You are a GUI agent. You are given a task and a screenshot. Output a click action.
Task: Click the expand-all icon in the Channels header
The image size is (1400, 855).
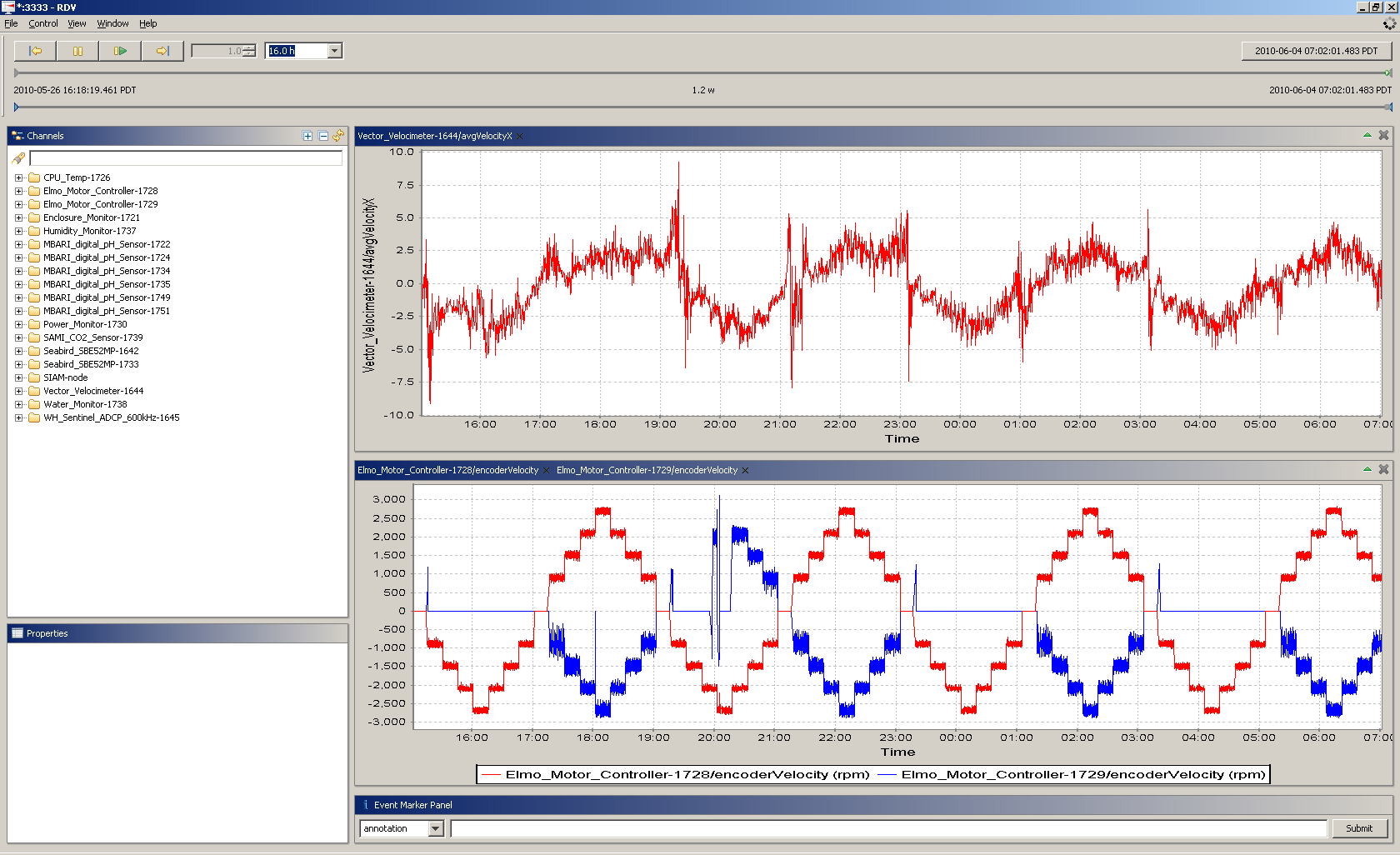(x=307, y=136)
